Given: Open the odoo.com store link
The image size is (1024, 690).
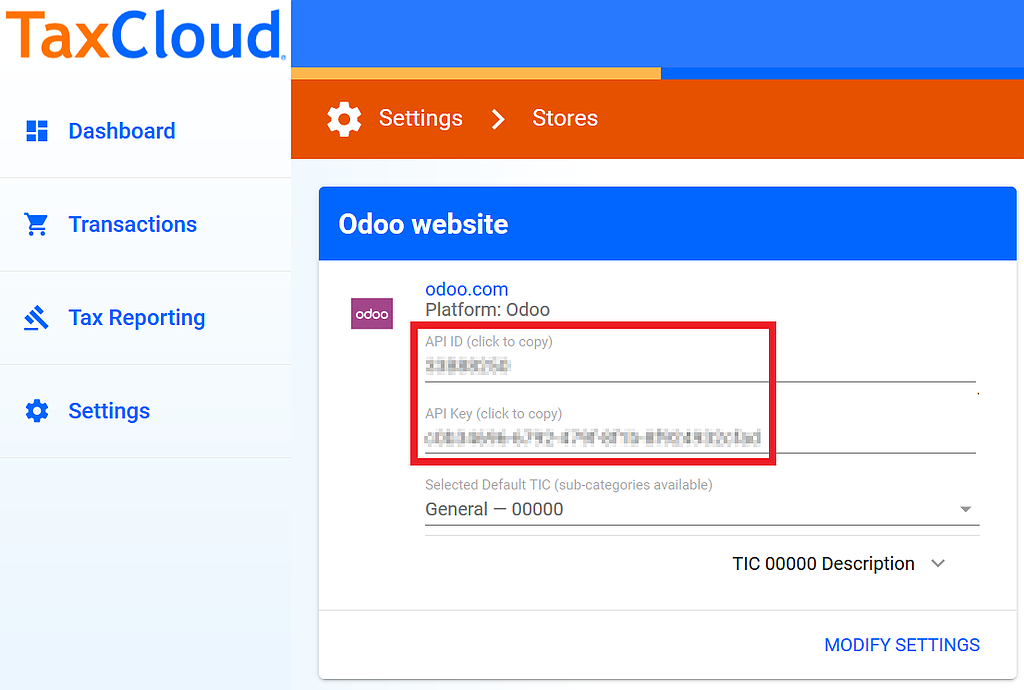Looking at the screenshot, I should pos(466,289).
